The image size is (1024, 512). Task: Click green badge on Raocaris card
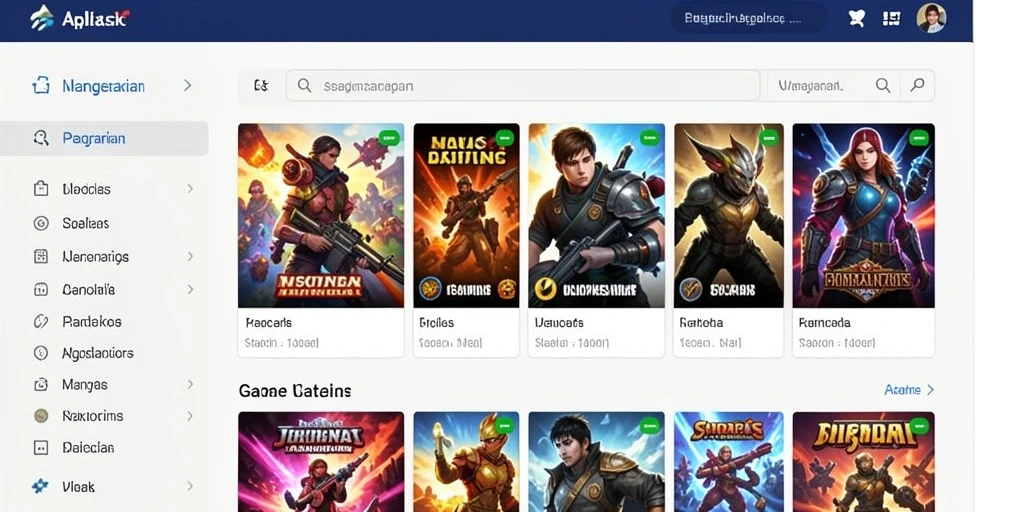(x=389, y=138)
